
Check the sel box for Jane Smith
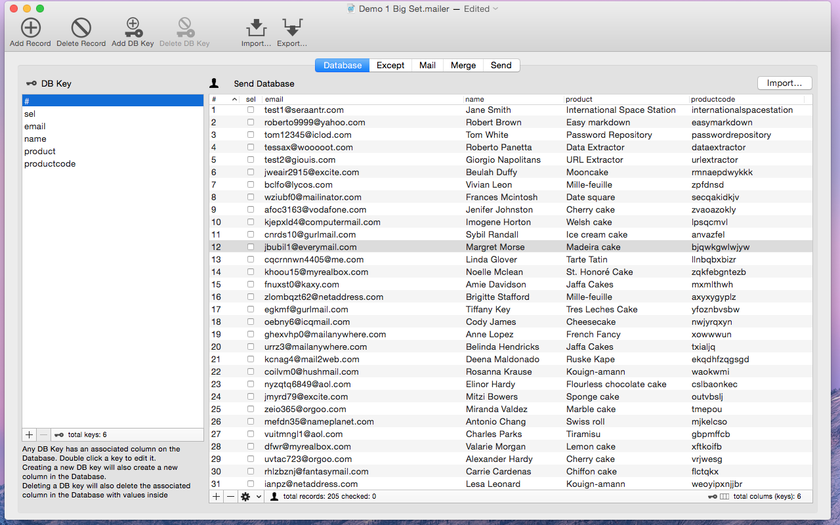coord(250,110)
